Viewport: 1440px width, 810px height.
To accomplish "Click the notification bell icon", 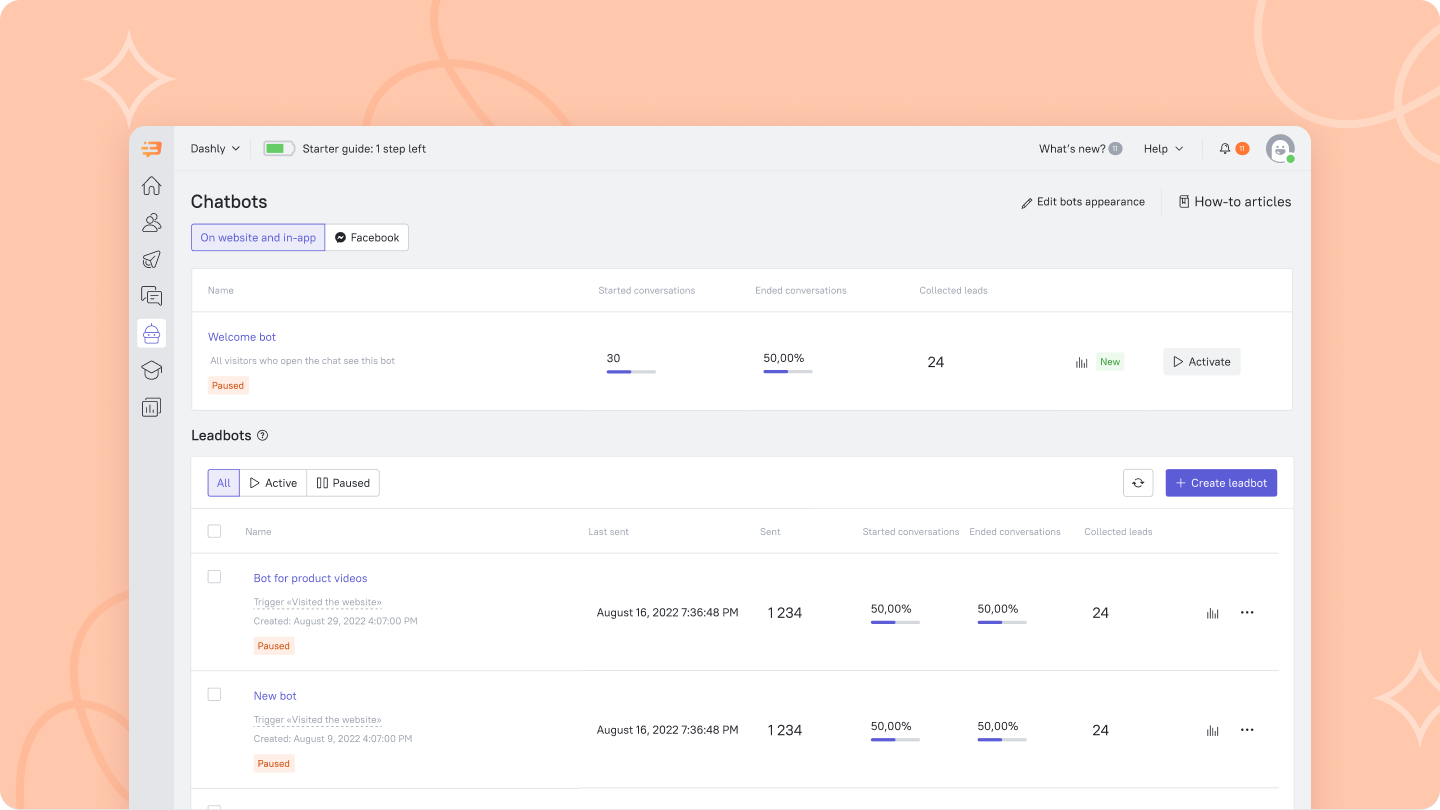I will [1224, 148].
